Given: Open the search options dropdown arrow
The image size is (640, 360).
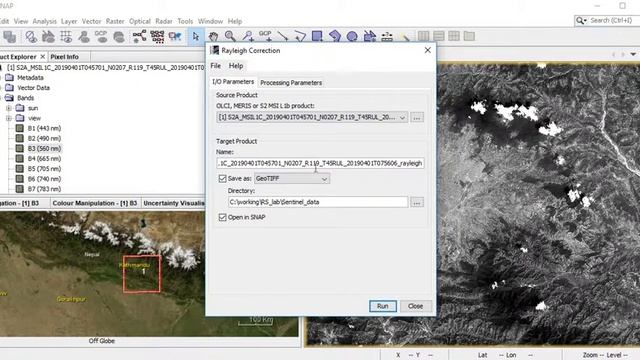Looking at the screenshot, I should tap(585, 20).
